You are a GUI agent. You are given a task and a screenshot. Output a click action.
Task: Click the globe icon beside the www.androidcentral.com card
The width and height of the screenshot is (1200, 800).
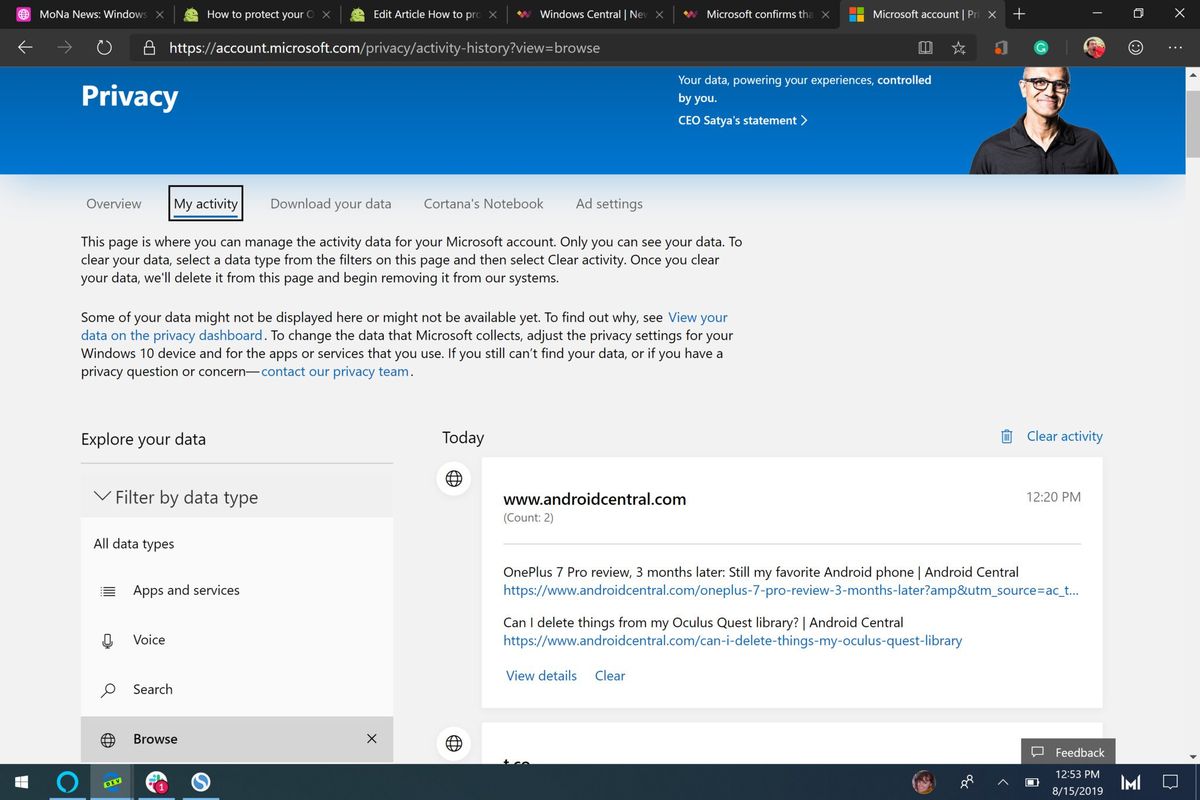tap(453, 478)
